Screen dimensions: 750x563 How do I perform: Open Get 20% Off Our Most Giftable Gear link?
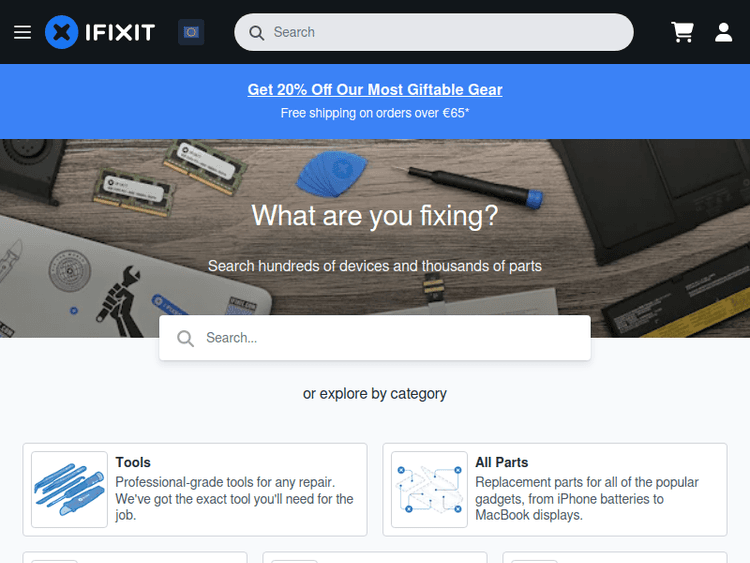click(x=375, y=89)
